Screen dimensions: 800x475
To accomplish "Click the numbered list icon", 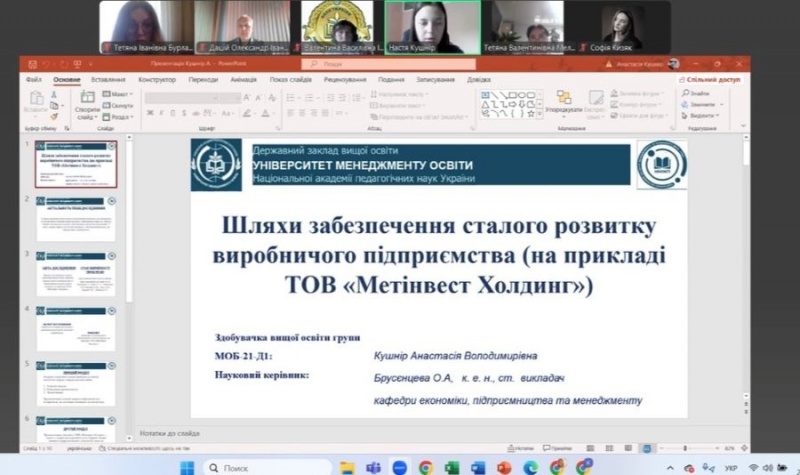I will pos(311,97).
